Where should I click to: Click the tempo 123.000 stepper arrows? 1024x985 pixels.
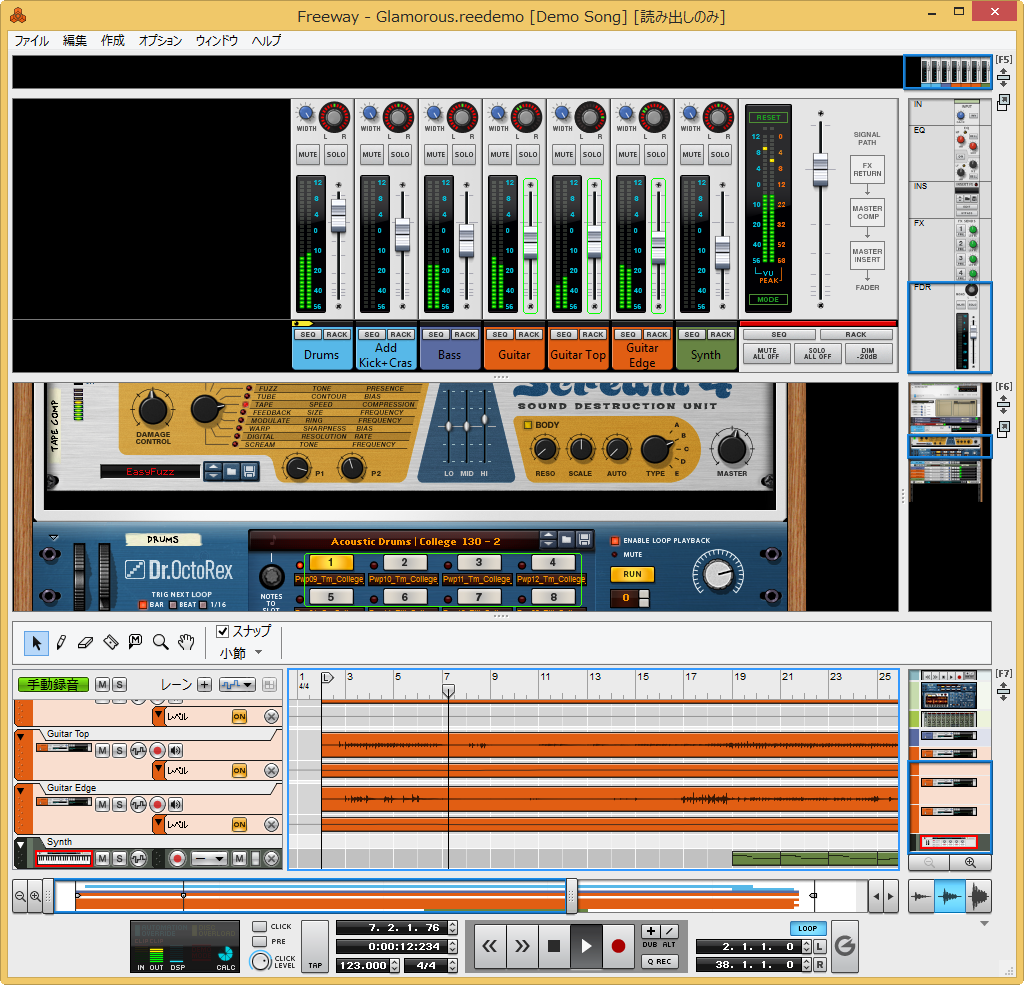(x=394, y=965)
